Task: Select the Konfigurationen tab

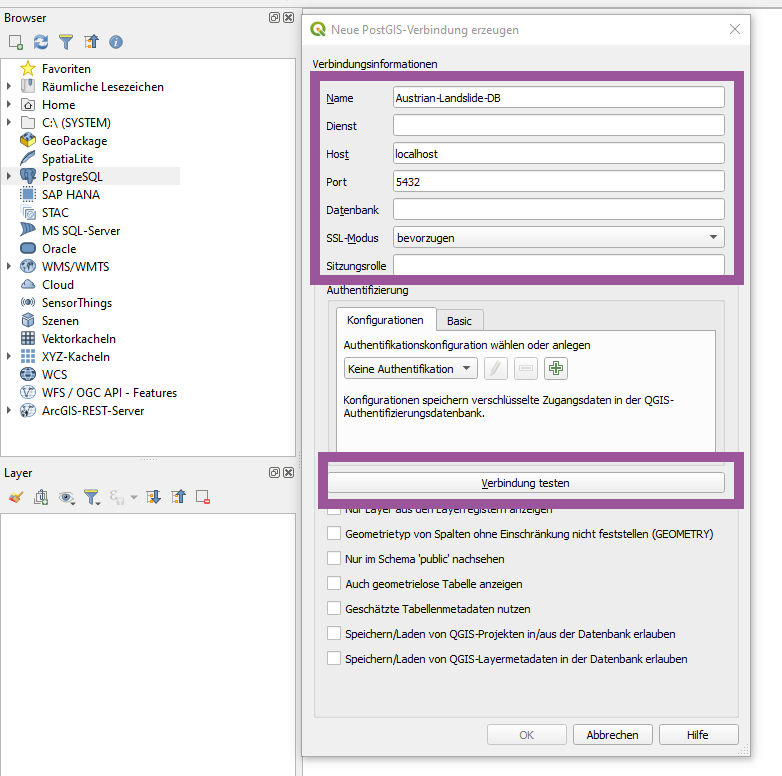Action: click(x=386, y=321)
